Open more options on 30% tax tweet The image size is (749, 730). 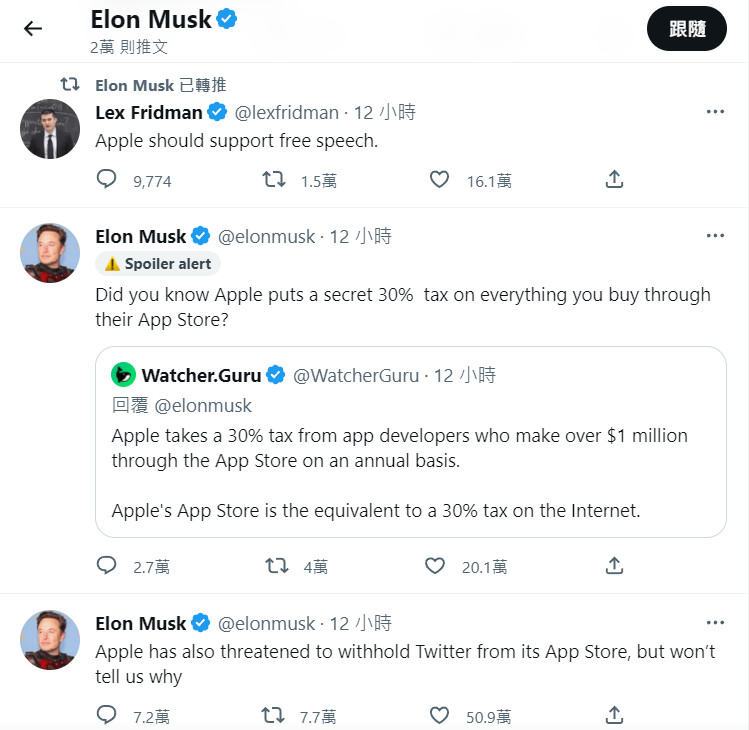point(715,236)
